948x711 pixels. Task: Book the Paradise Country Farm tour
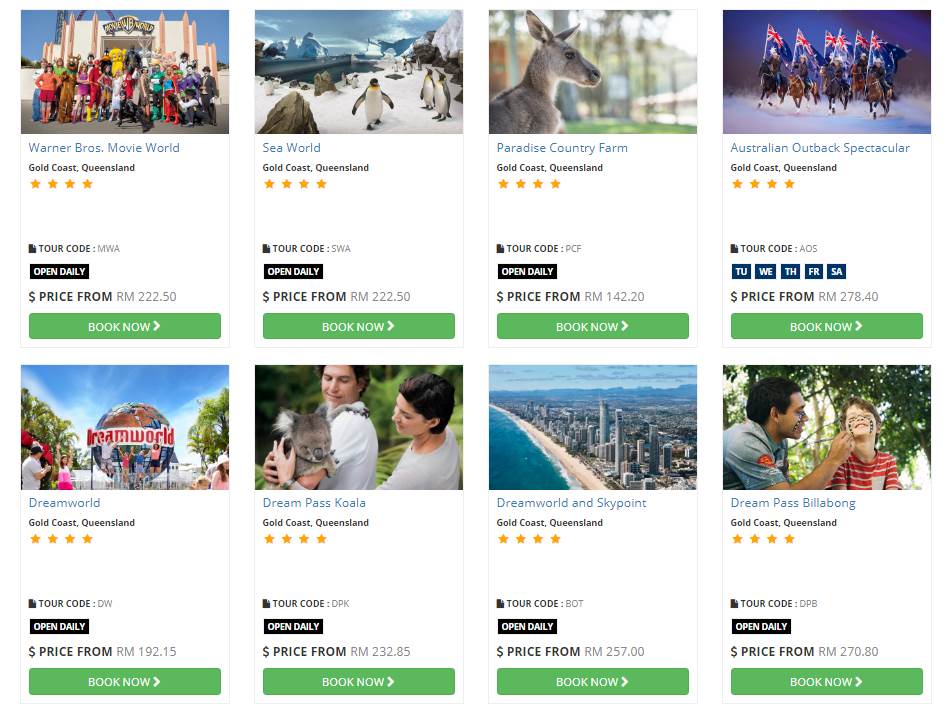(592, 326)
